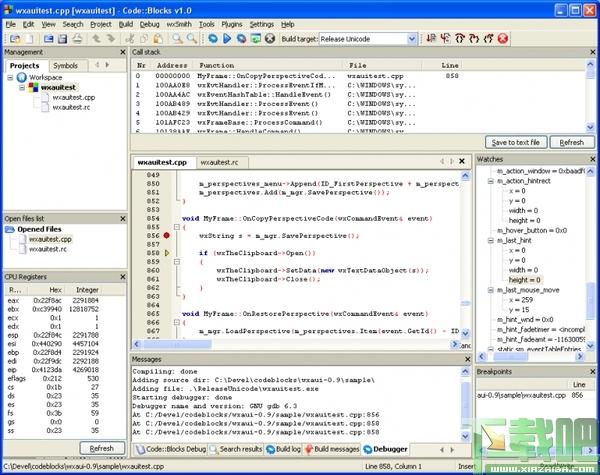Close the Management panel
This screenshot has width=600, height=475.
pos(123,52)
